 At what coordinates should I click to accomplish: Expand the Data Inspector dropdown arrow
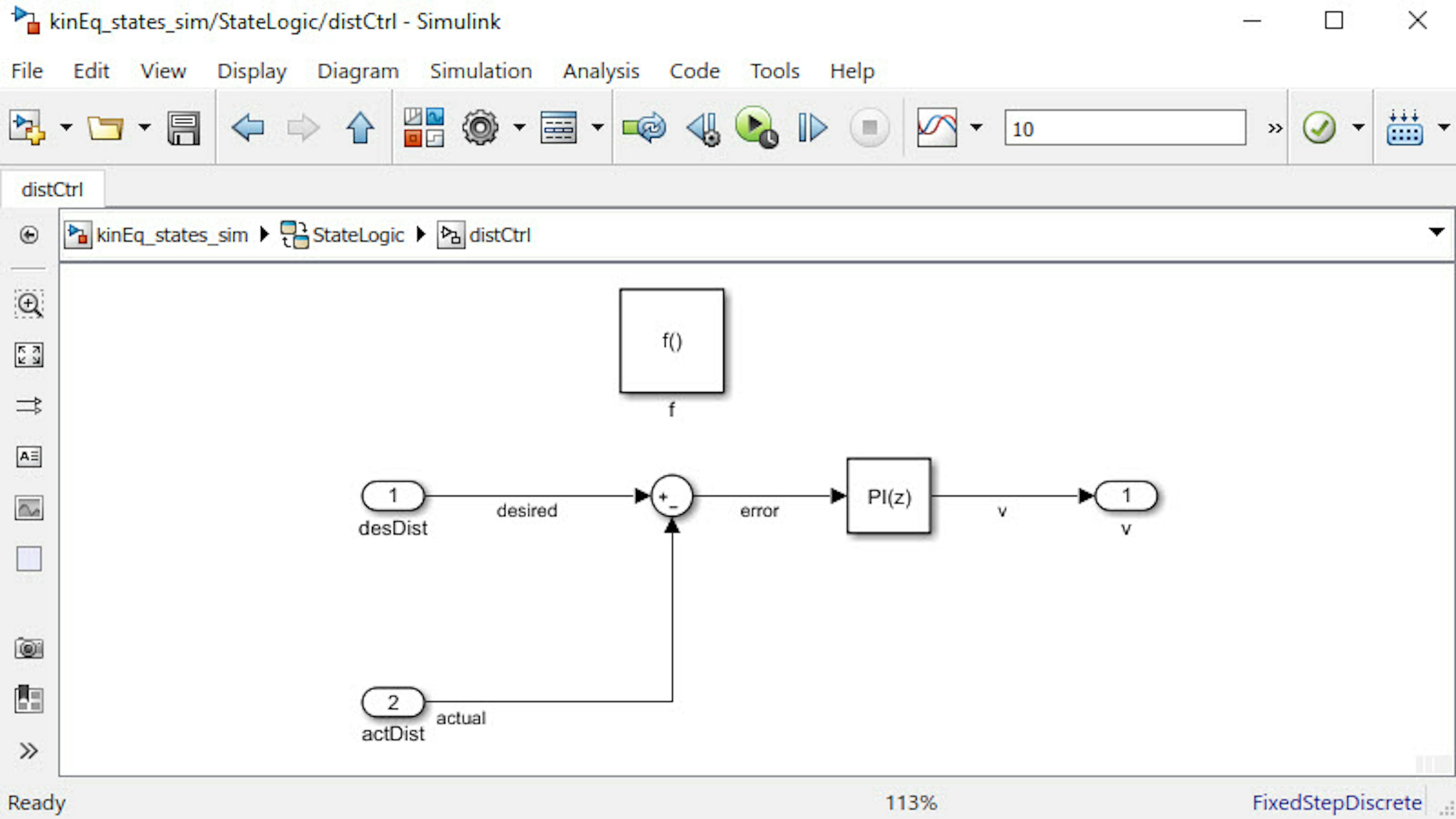976,127
